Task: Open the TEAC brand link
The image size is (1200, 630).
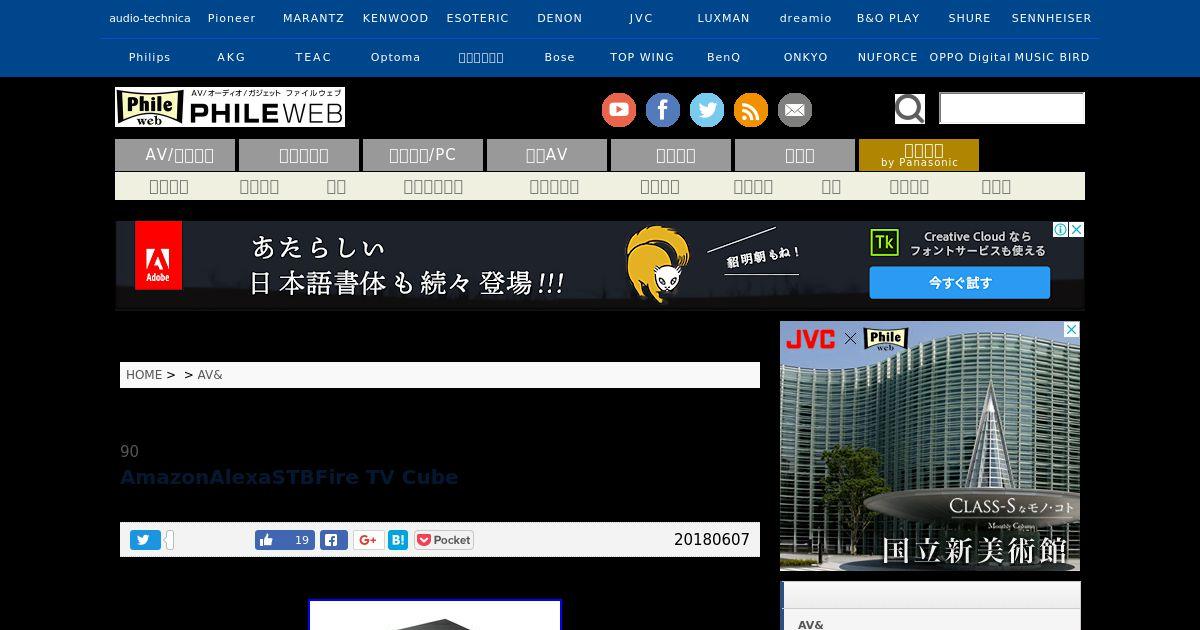Action: point(314,57)
